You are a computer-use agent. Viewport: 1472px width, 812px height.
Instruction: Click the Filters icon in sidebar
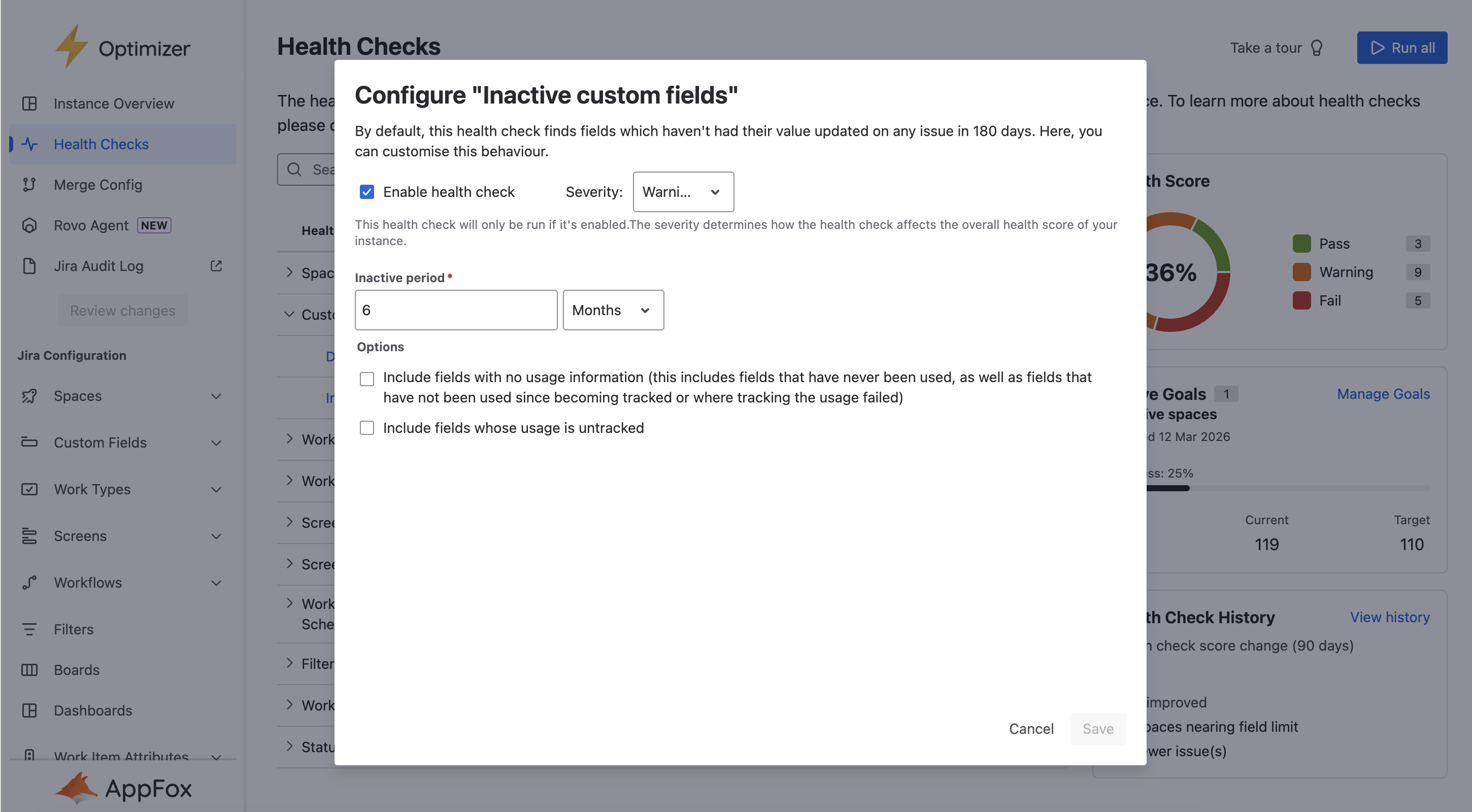29,629
